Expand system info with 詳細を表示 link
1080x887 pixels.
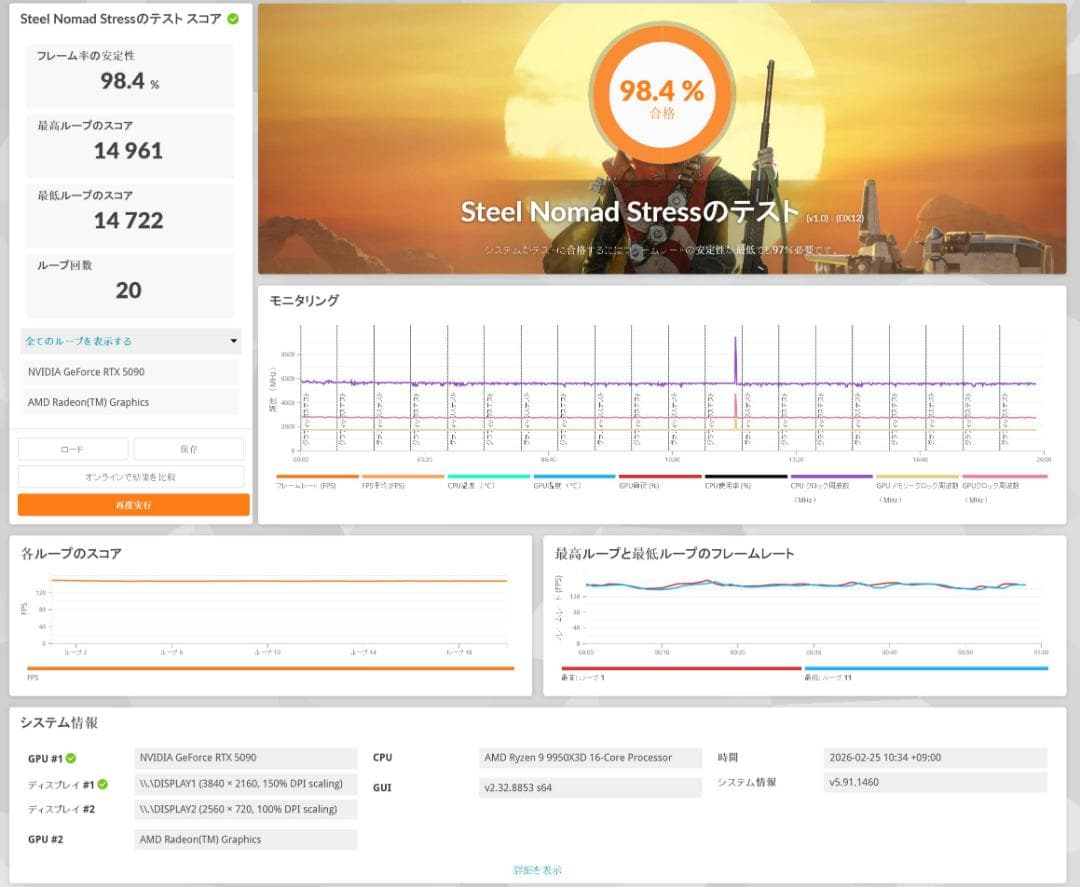pos(538,870)
